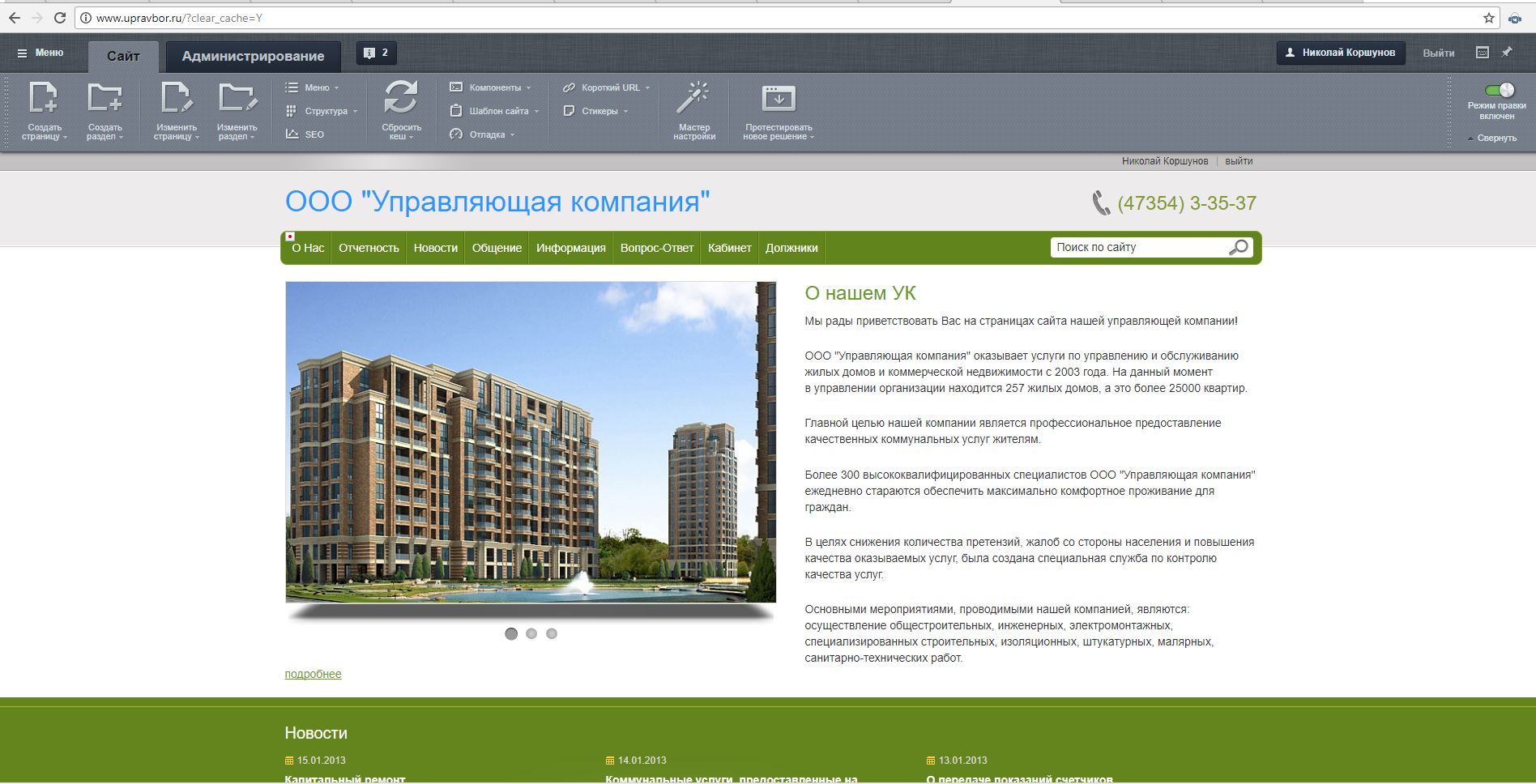Click the Новости footer heading
Image resolution: width=1536 pixels, height=784 pixels.
(x=316, y=733)
